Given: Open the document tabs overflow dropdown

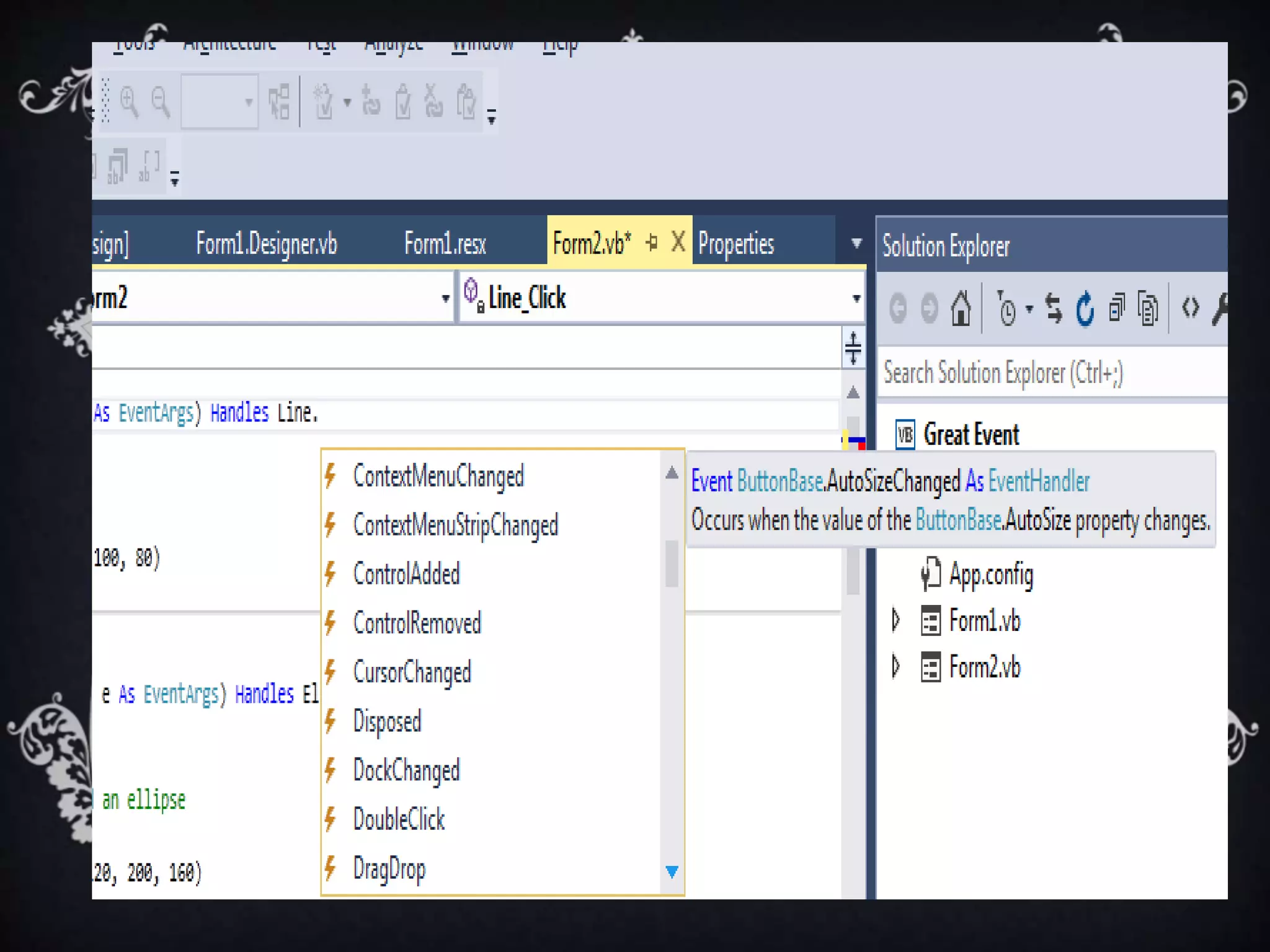Looking at the screenshot, I should (x=856, y=243).
